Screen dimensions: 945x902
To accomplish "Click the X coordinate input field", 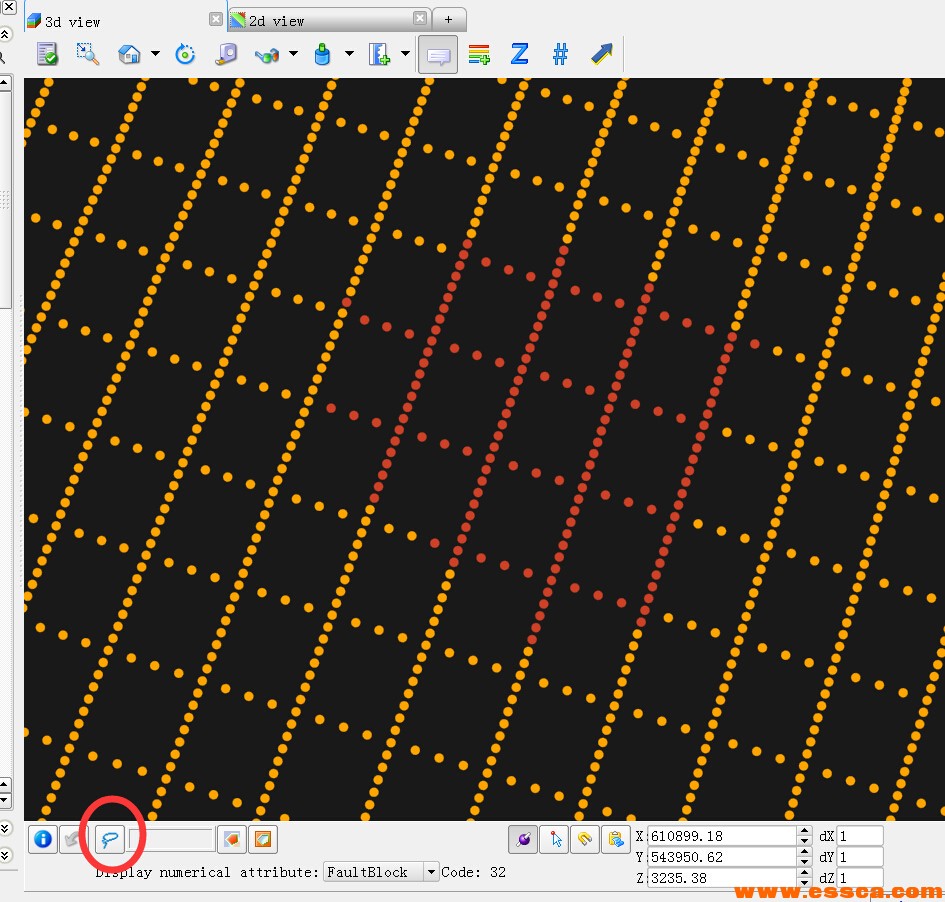I will (x=722, y=836).
